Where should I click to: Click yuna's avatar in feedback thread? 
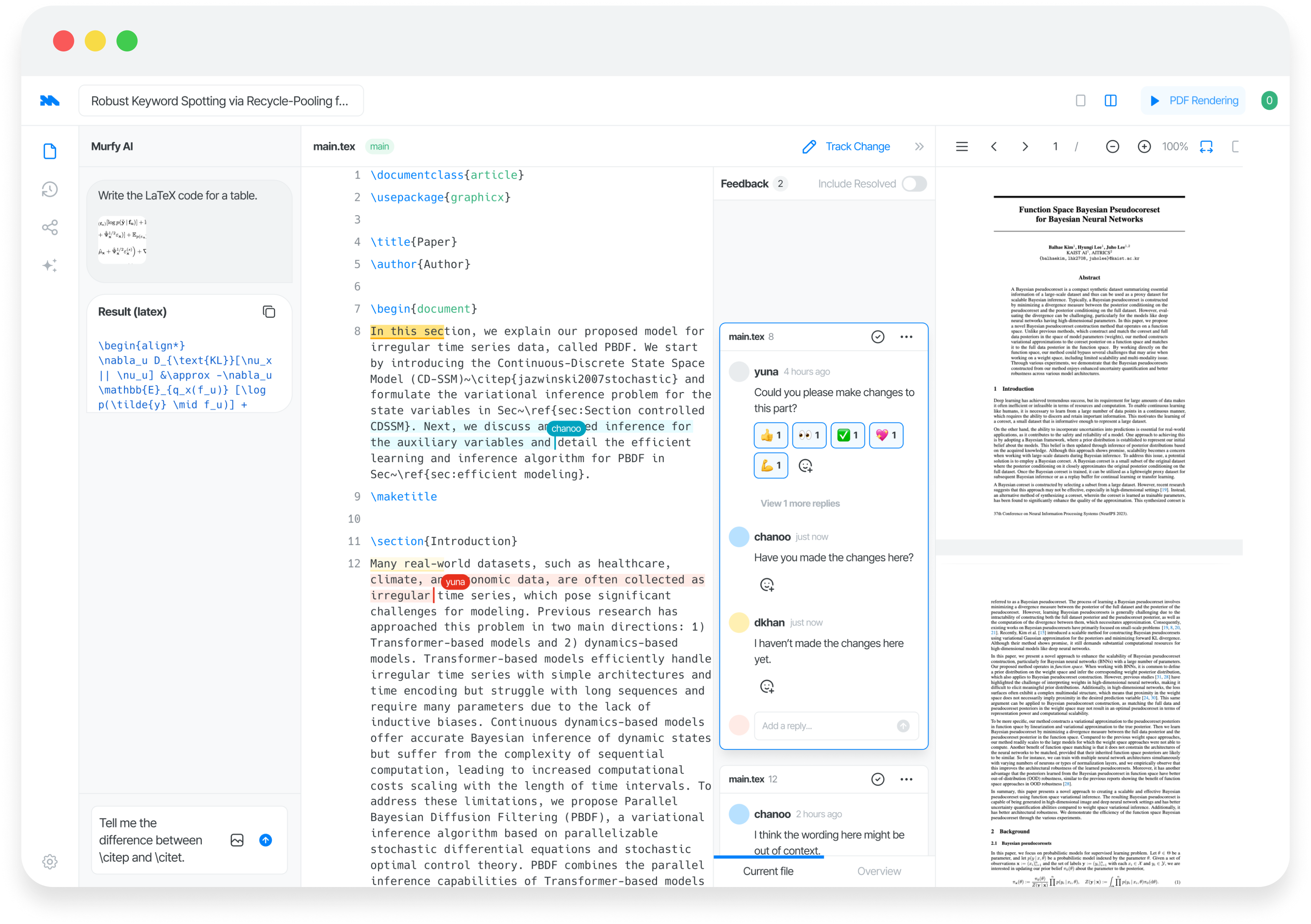click(739, 372)
